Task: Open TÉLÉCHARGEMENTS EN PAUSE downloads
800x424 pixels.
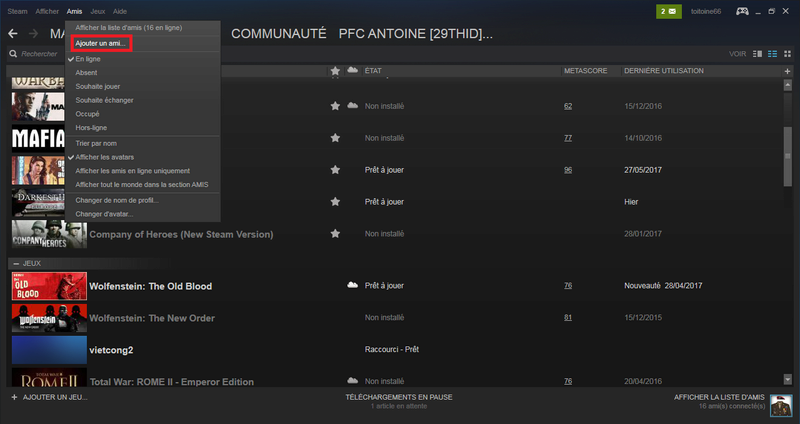Action: 399,397
